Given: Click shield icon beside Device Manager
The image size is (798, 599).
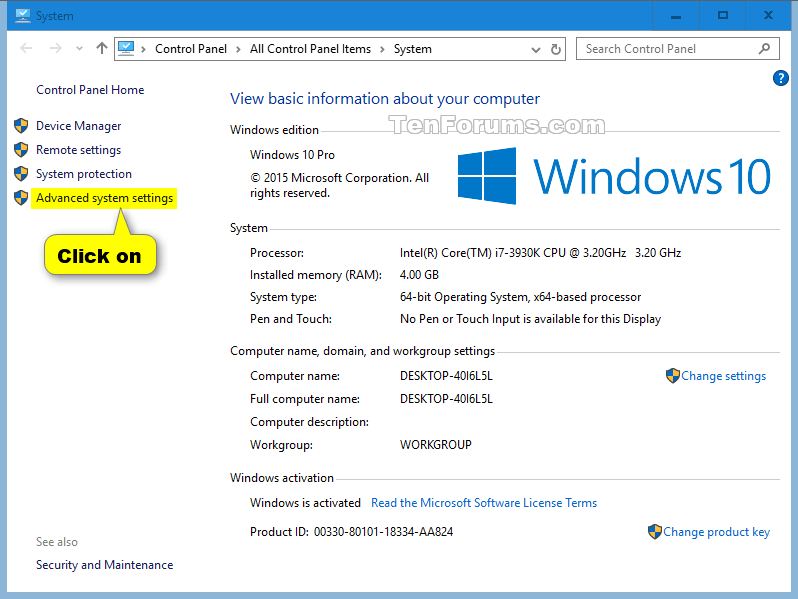Looking at the screenshot, I should pos(21,125).
